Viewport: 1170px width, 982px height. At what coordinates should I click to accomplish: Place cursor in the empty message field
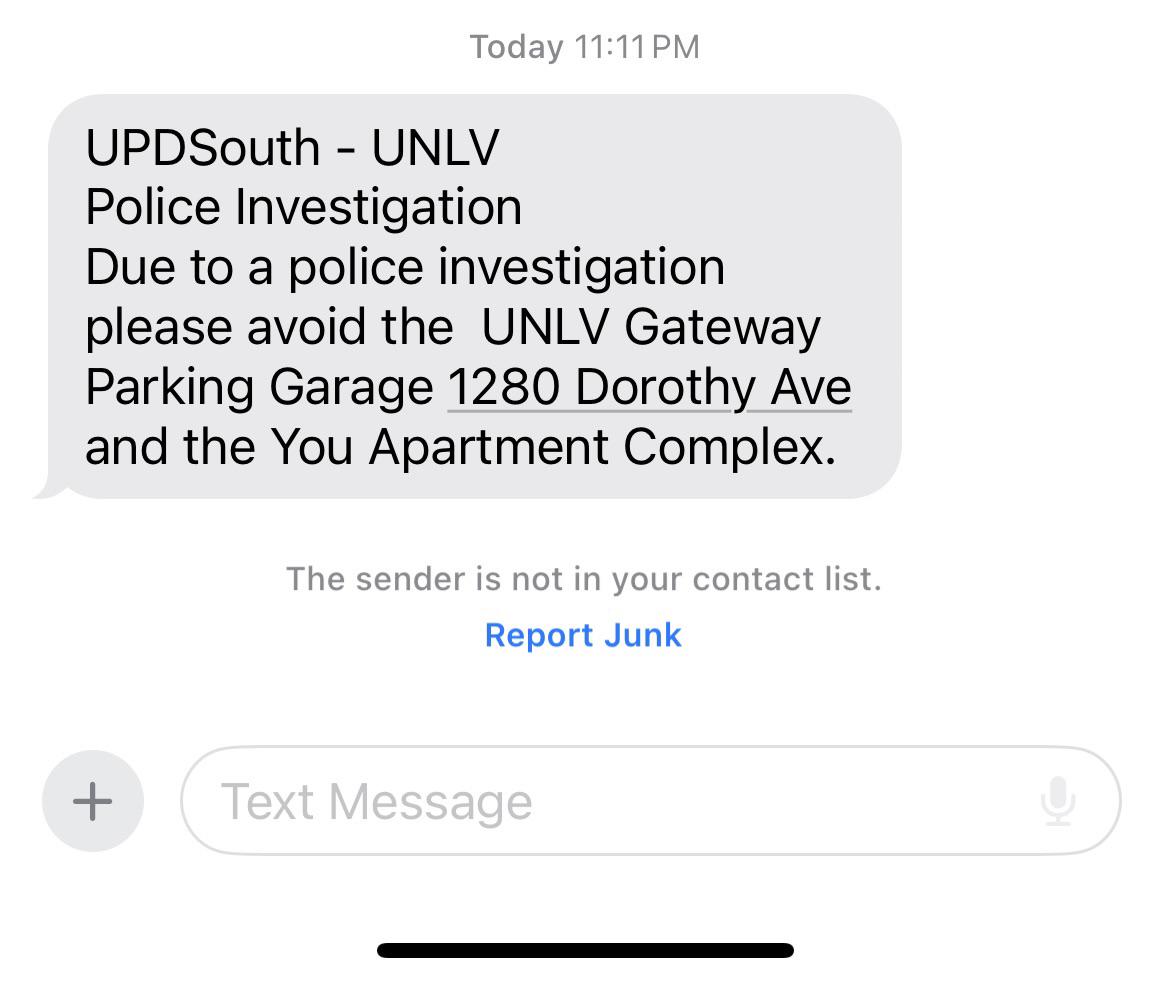(500, 800)
